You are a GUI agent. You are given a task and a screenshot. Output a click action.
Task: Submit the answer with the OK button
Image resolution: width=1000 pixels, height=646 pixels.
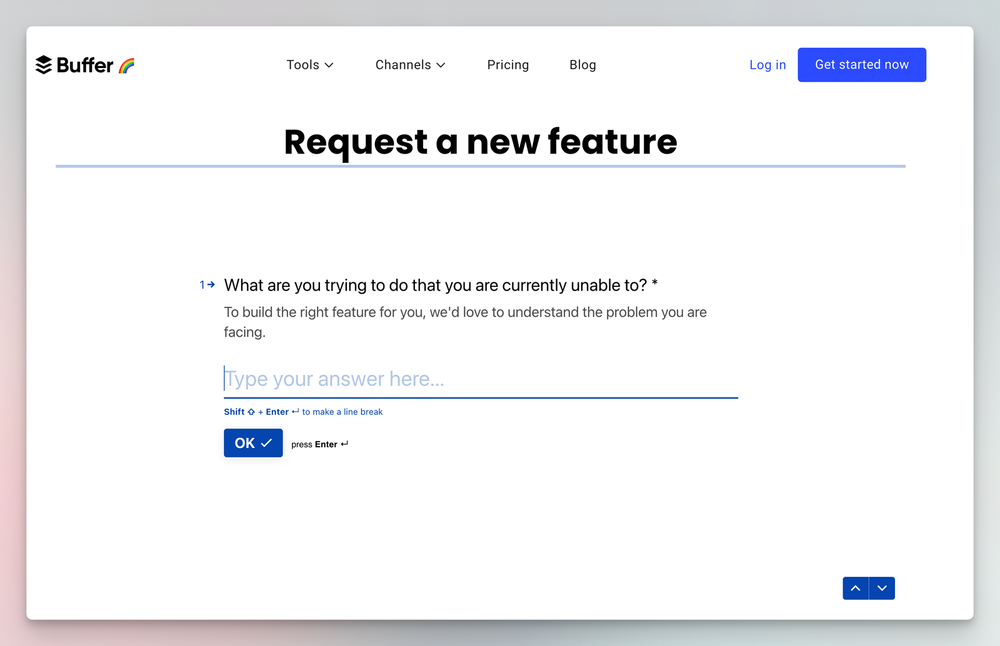point(253,442)
